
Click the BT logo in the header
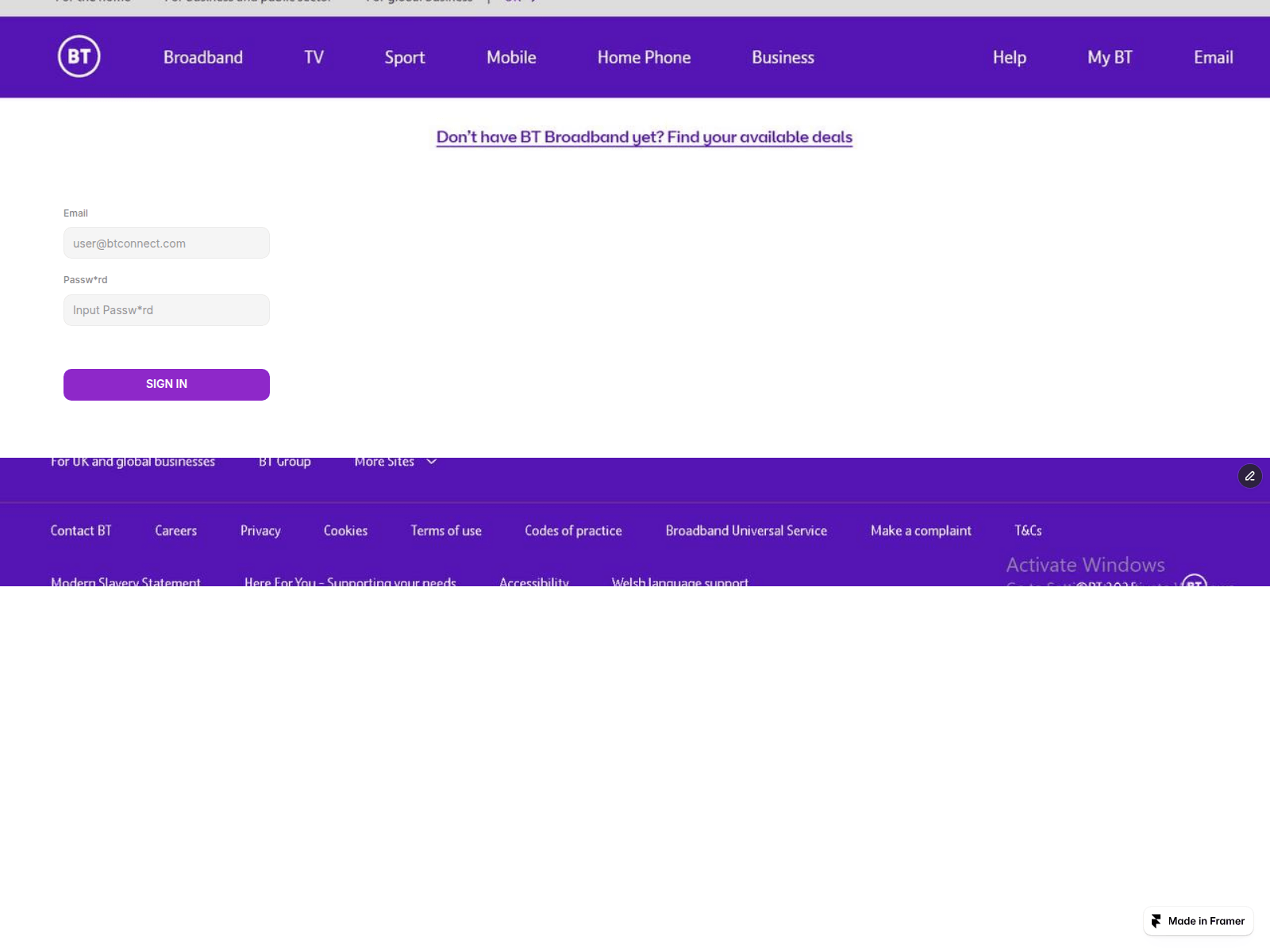coord(79,56)
